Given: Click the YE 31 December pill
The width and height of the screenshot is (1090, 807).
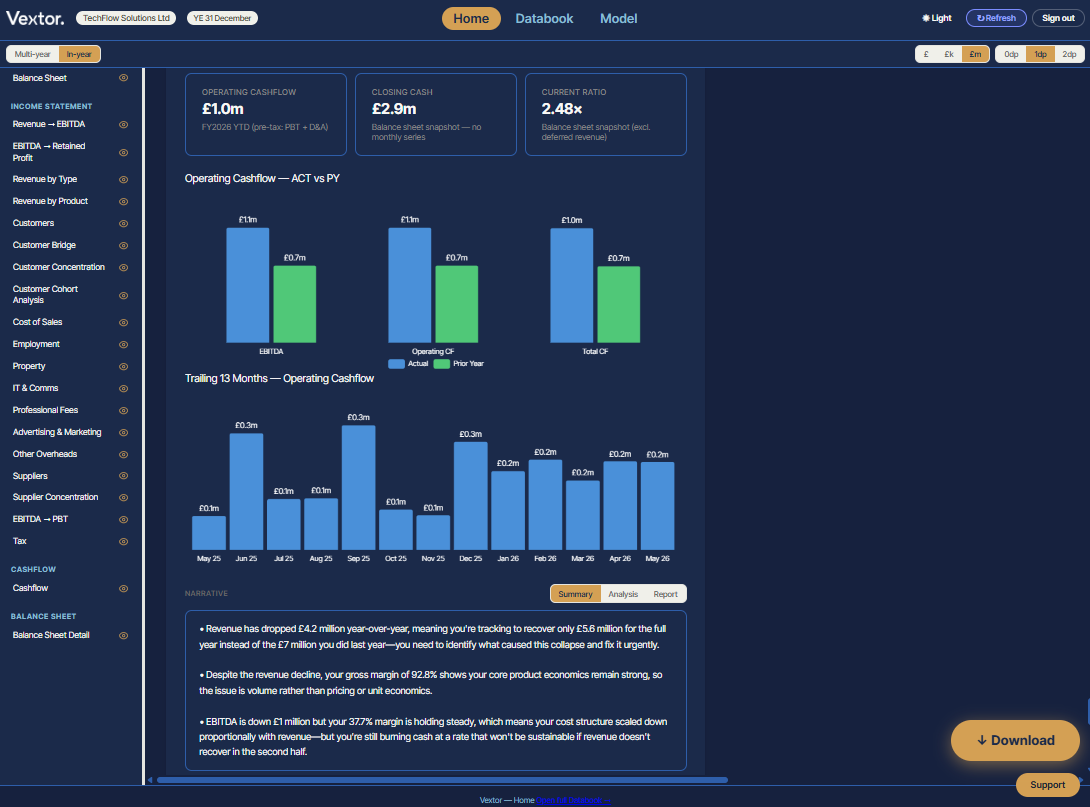Looking at the screenshot, I should (x=222, y=18).
